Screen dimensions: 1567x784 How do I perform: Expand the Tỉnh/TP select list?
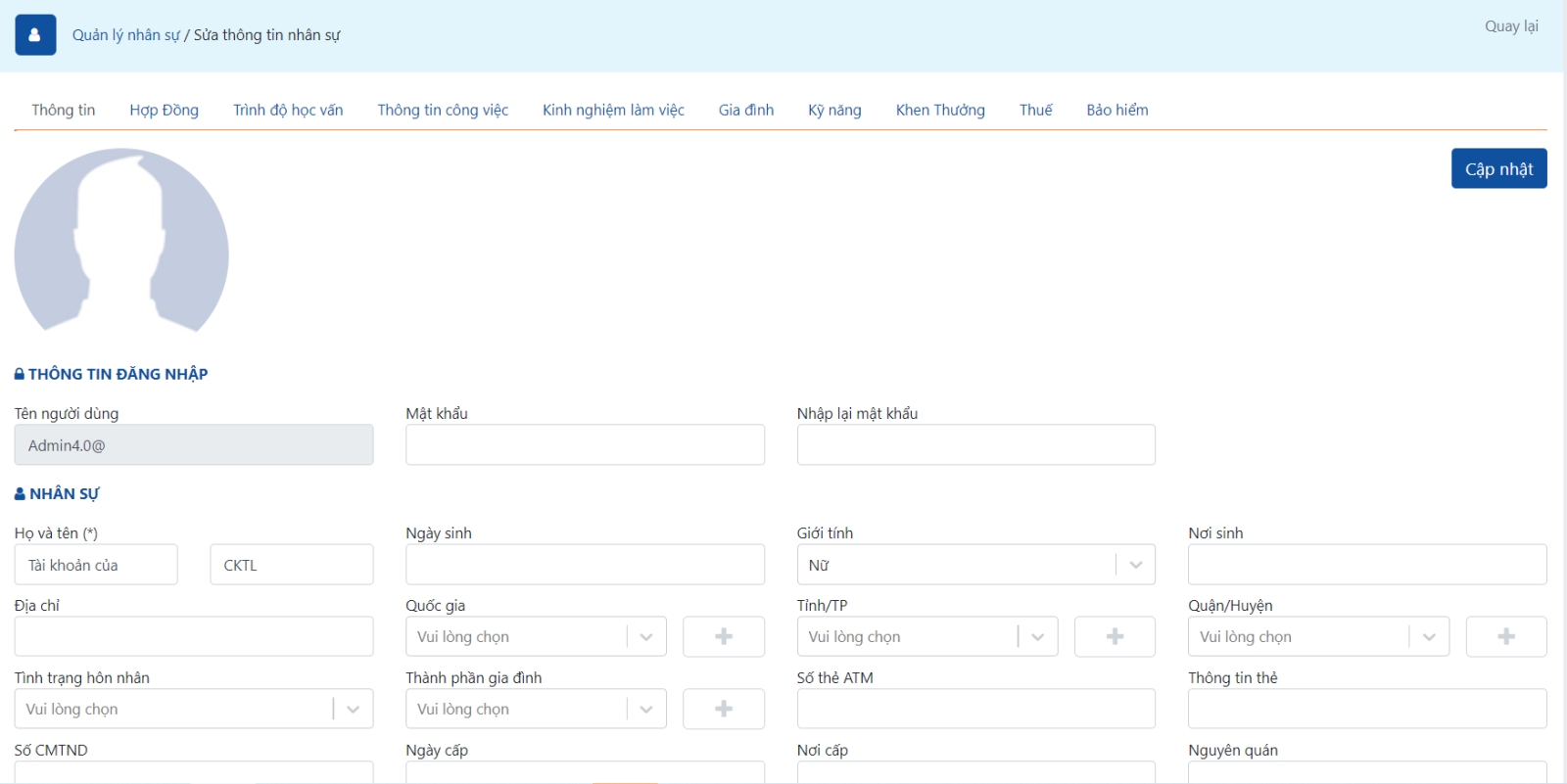pyautogui.click(x=926, y=636)
